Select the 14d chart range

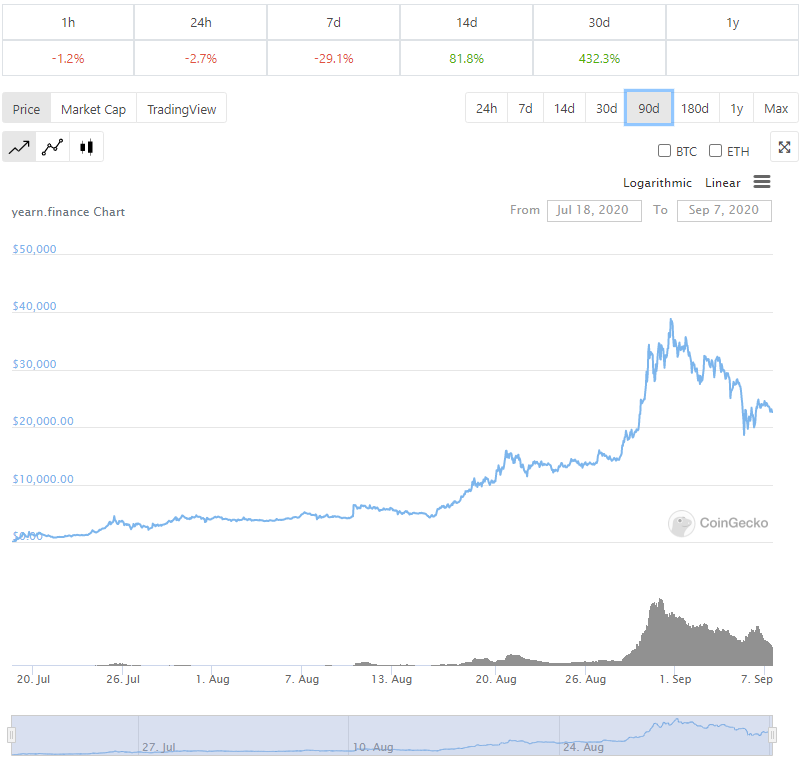564,108
